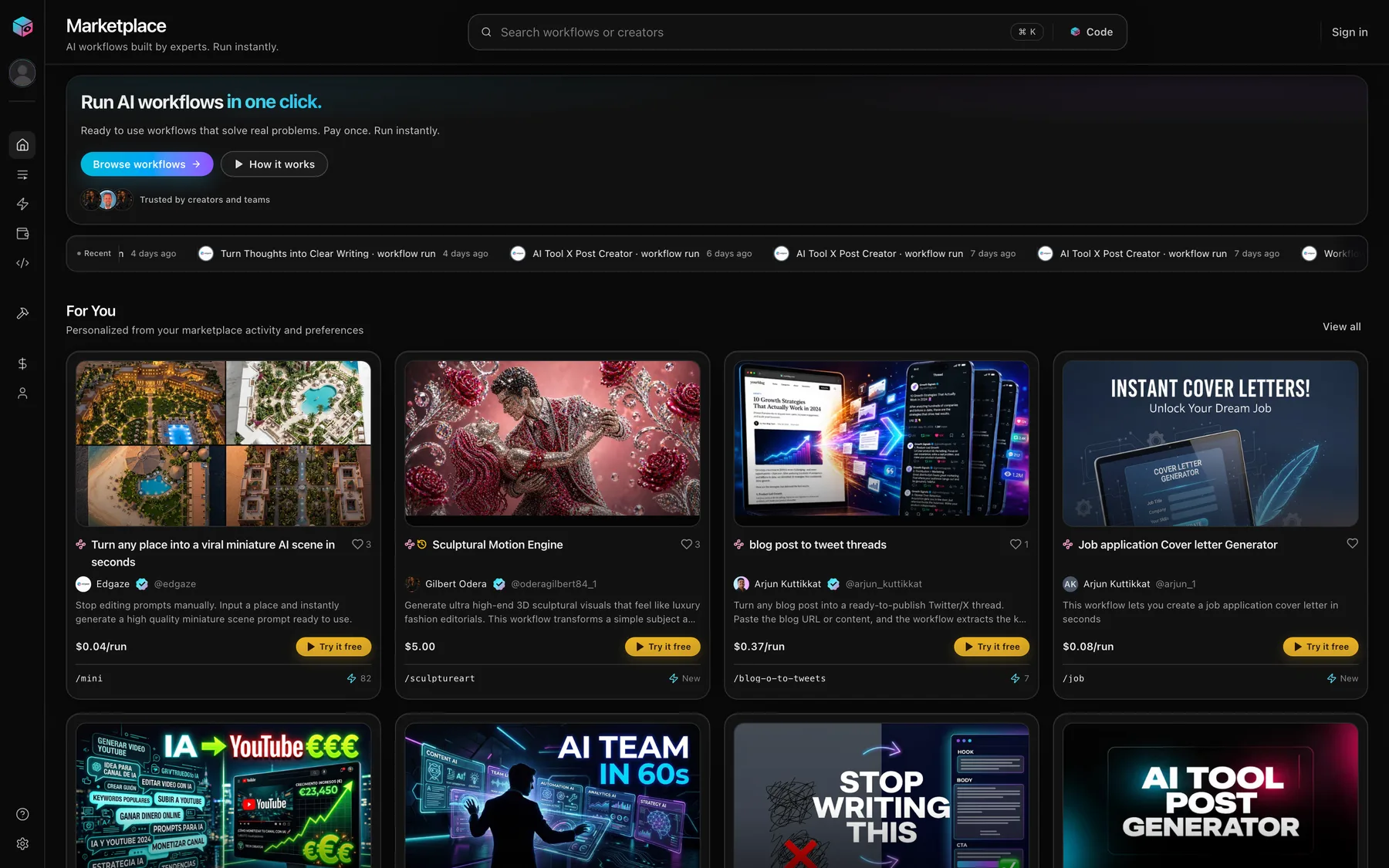Screen dimensions: 1389x868
Task: Click the How it works button
Action: pos(274,164)
